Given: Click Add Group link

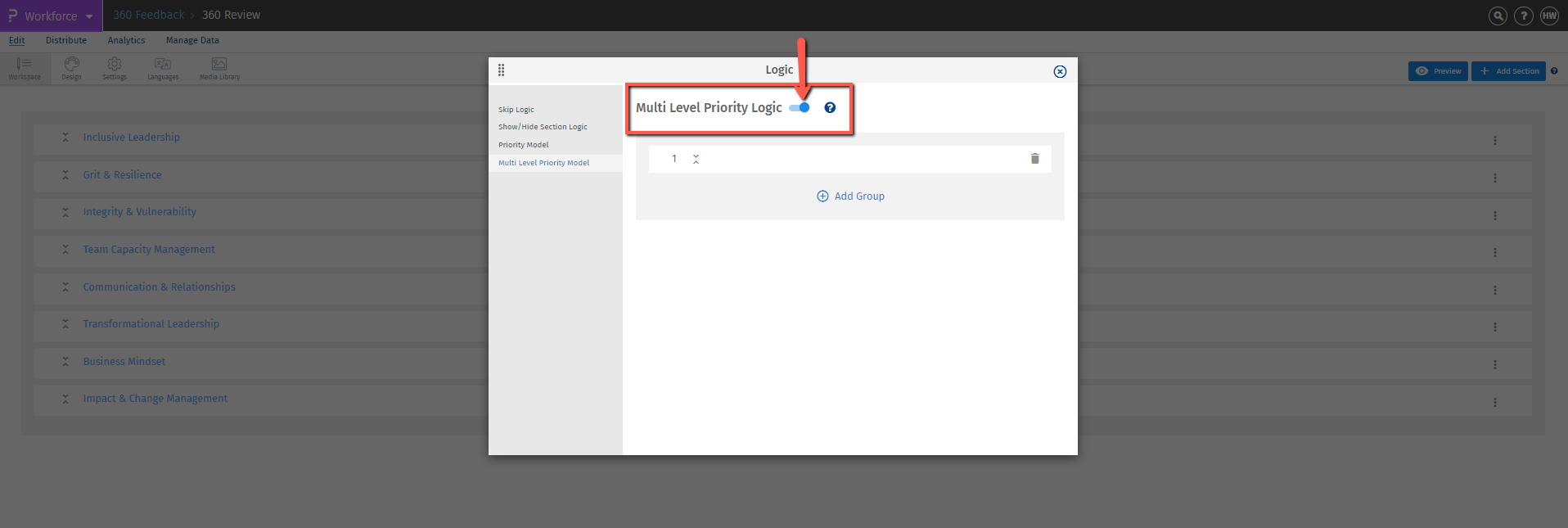Looking at the screenshot, I should tap(850, 196).
